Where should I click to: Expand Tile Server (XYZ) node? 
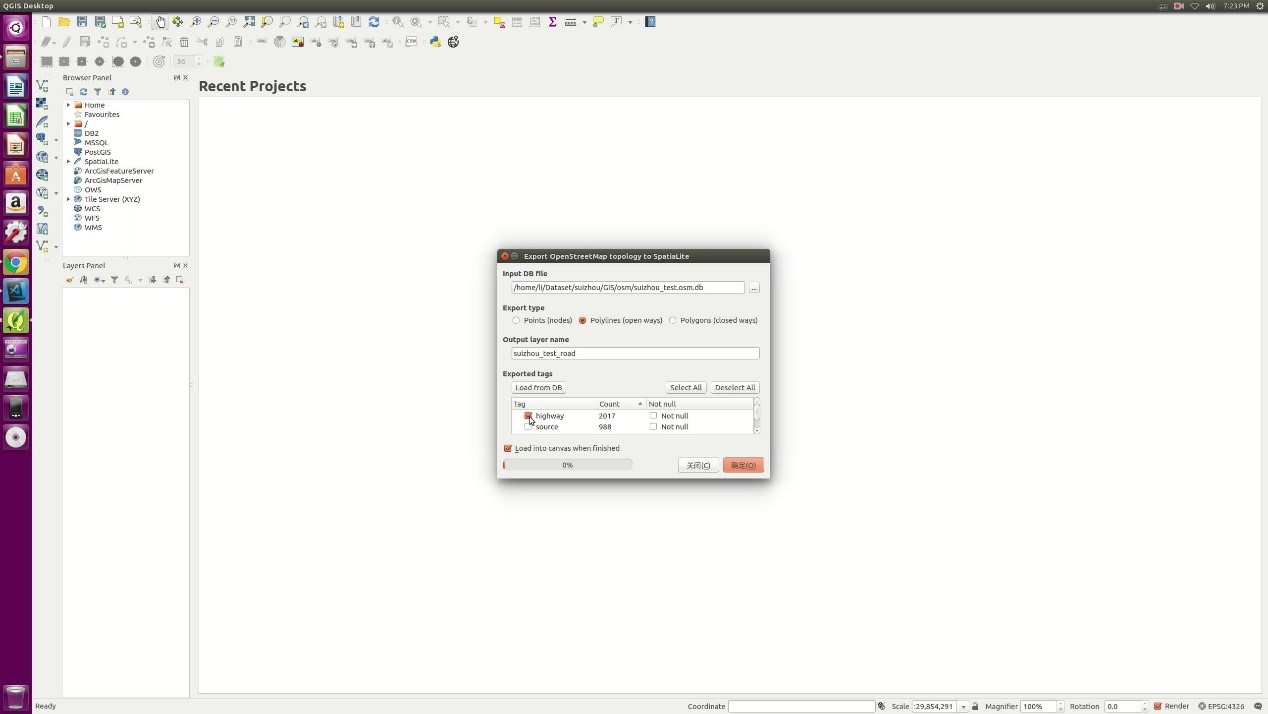click(x=68, y=200)
